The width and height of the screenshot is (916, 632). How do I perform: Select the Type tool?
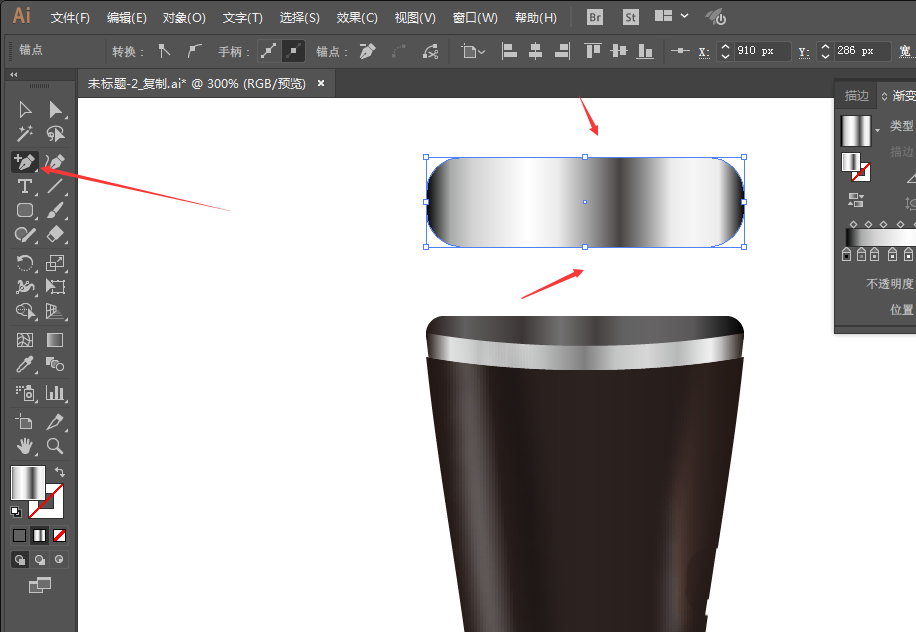click(x=25, y=186)
